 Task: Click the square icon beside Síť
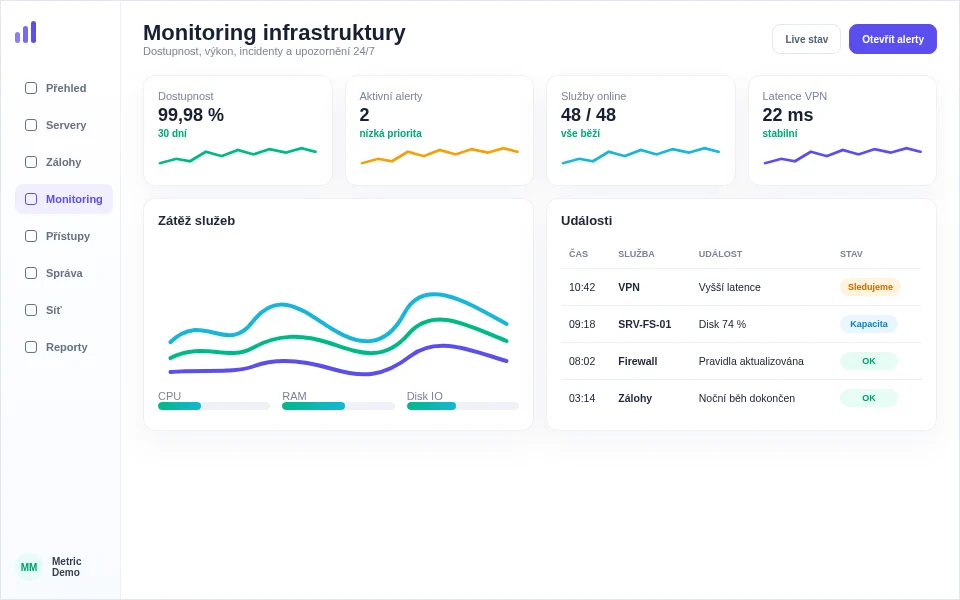point(31,310)
